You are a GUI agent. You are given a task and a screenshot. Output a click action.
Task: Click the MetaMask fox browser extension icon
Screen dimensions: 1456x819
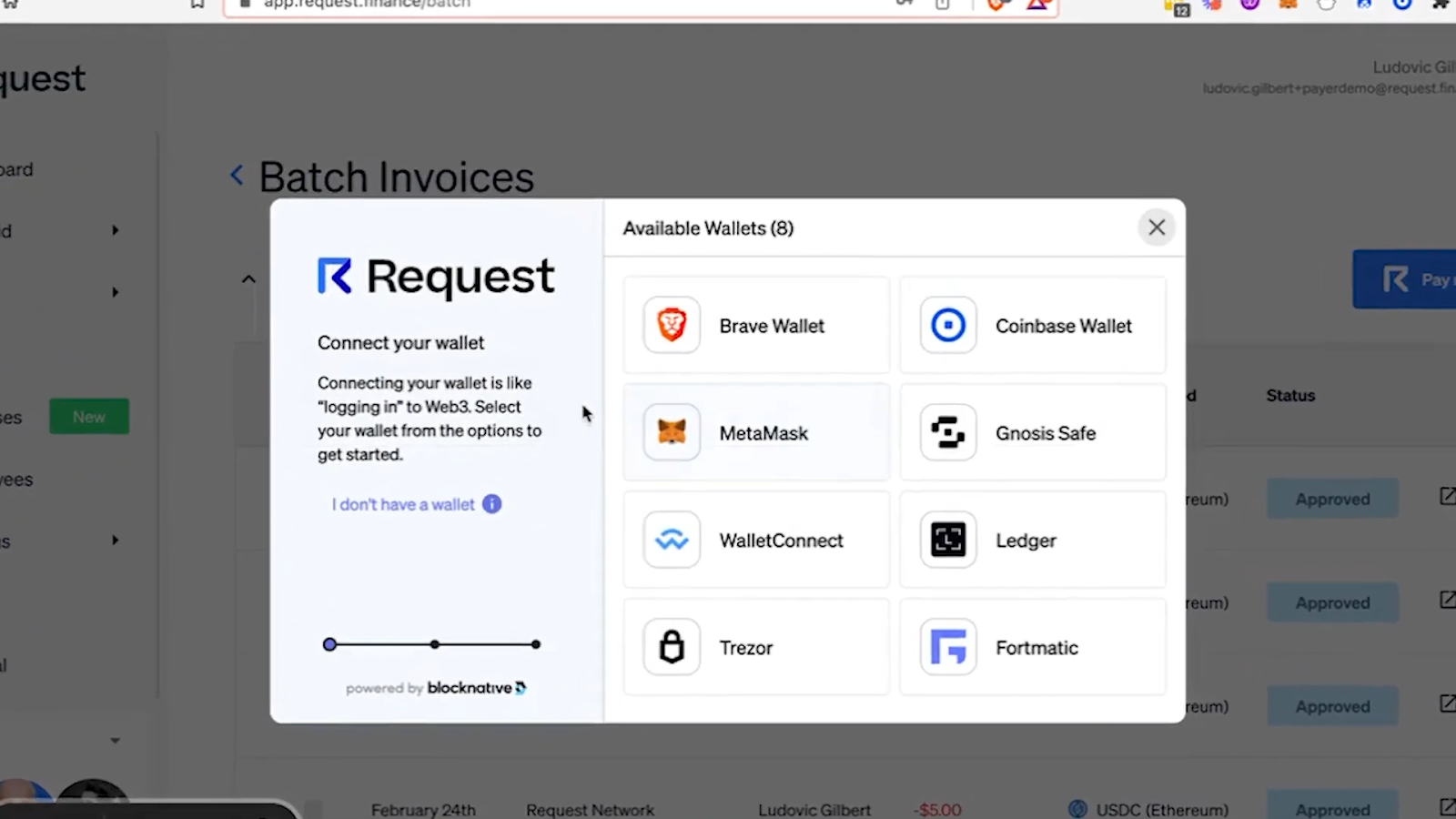[x=1289, y=5]
